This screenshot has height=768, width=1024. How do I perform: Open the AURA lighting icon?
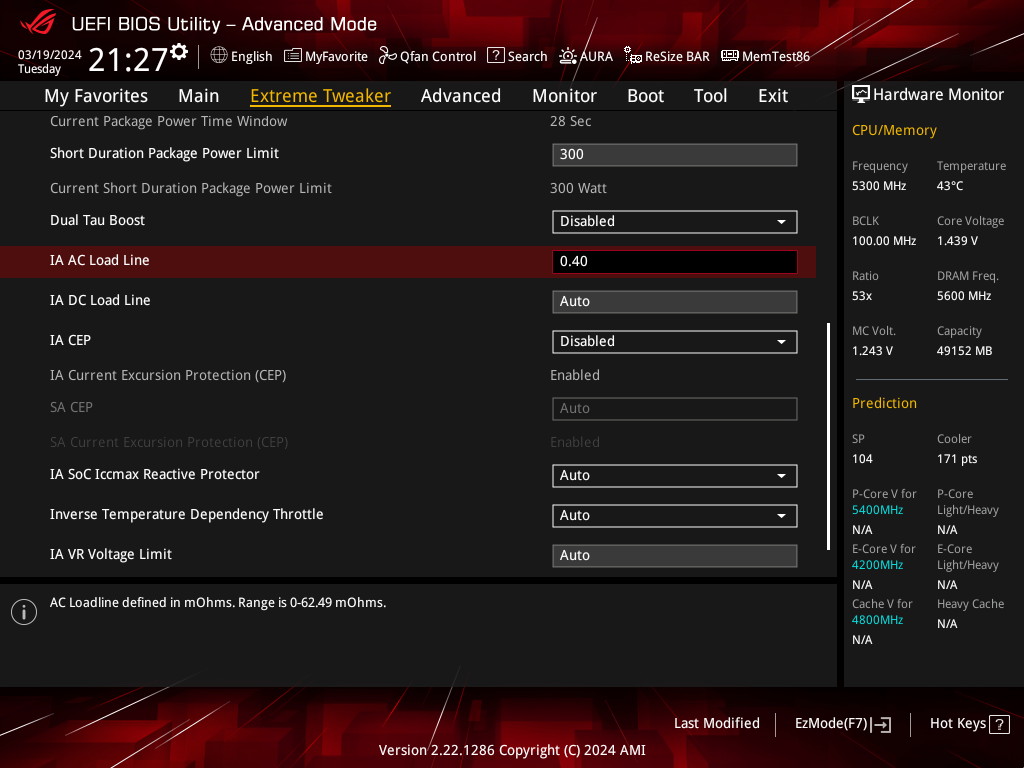point(568,56)
